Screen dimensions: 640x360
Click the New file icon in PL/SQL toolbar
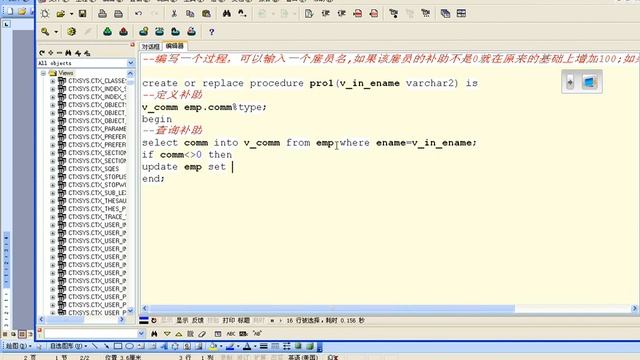(x=45, y=14)
